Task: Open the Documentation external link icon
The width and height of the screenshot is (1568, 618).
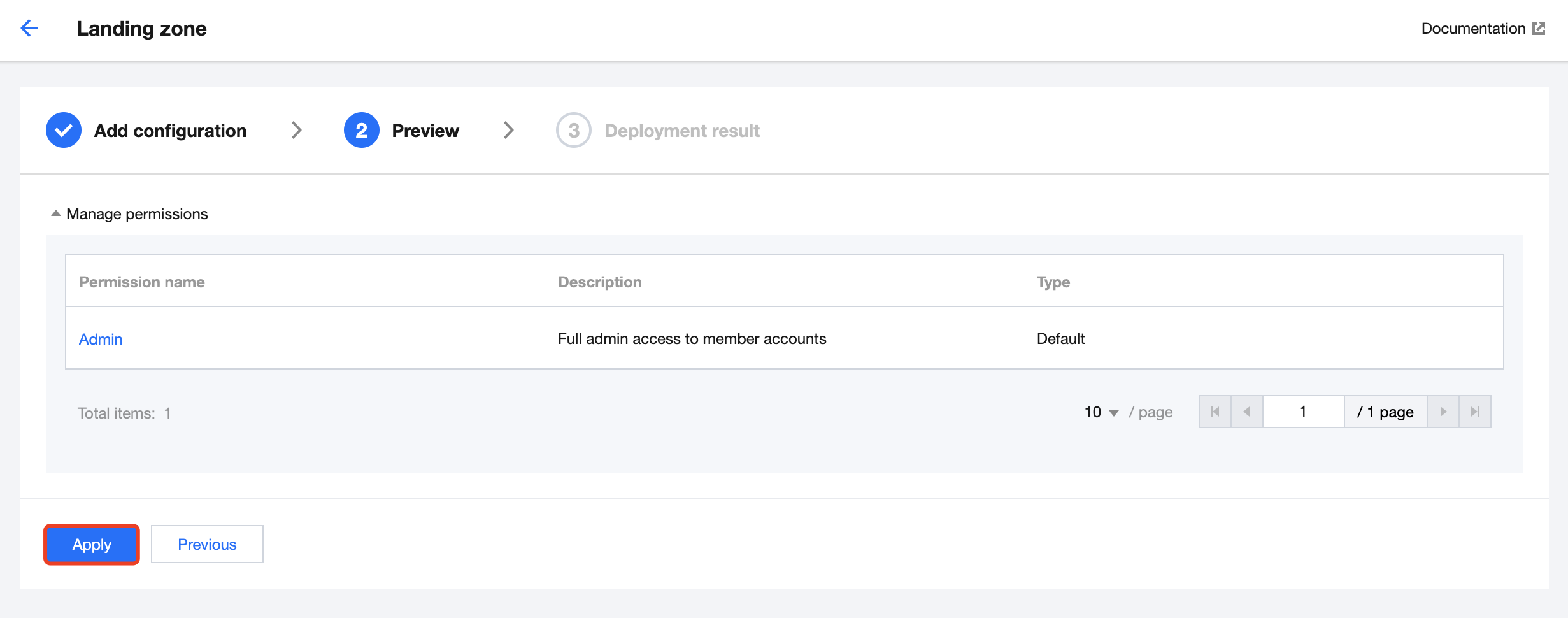Action: click(x=1539, y=29)
